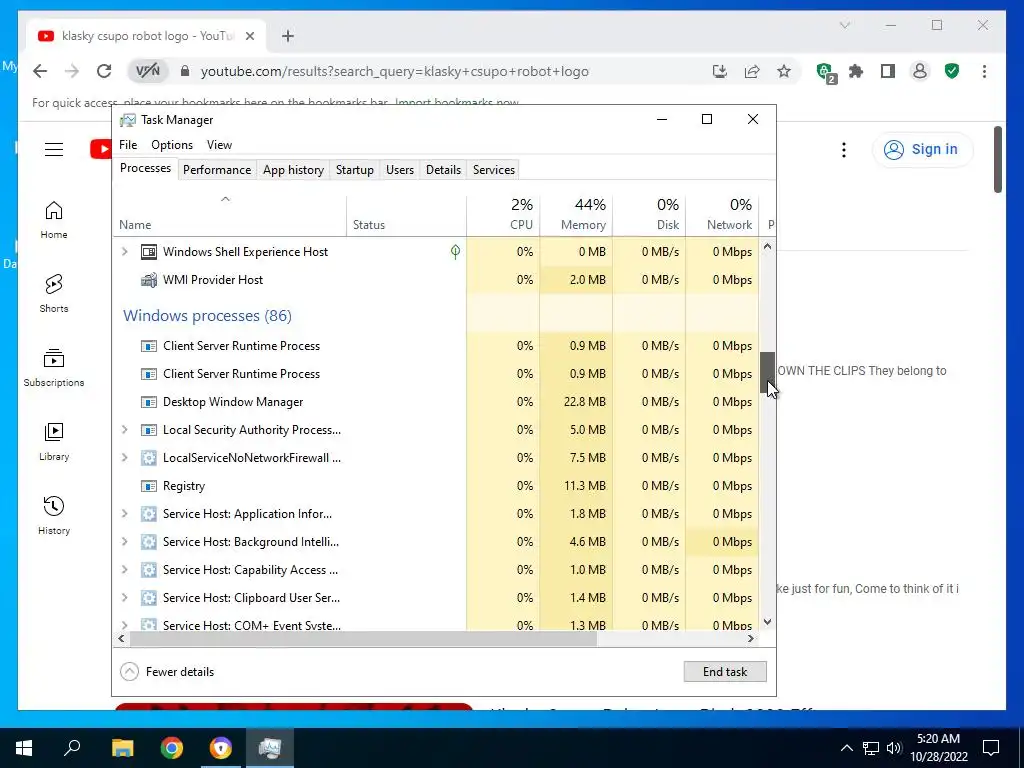The width and height of the screenshot is (1024, 768).
Task: Expand LocalServiceNoNetworkFirewall row
Action: [125, 458]
